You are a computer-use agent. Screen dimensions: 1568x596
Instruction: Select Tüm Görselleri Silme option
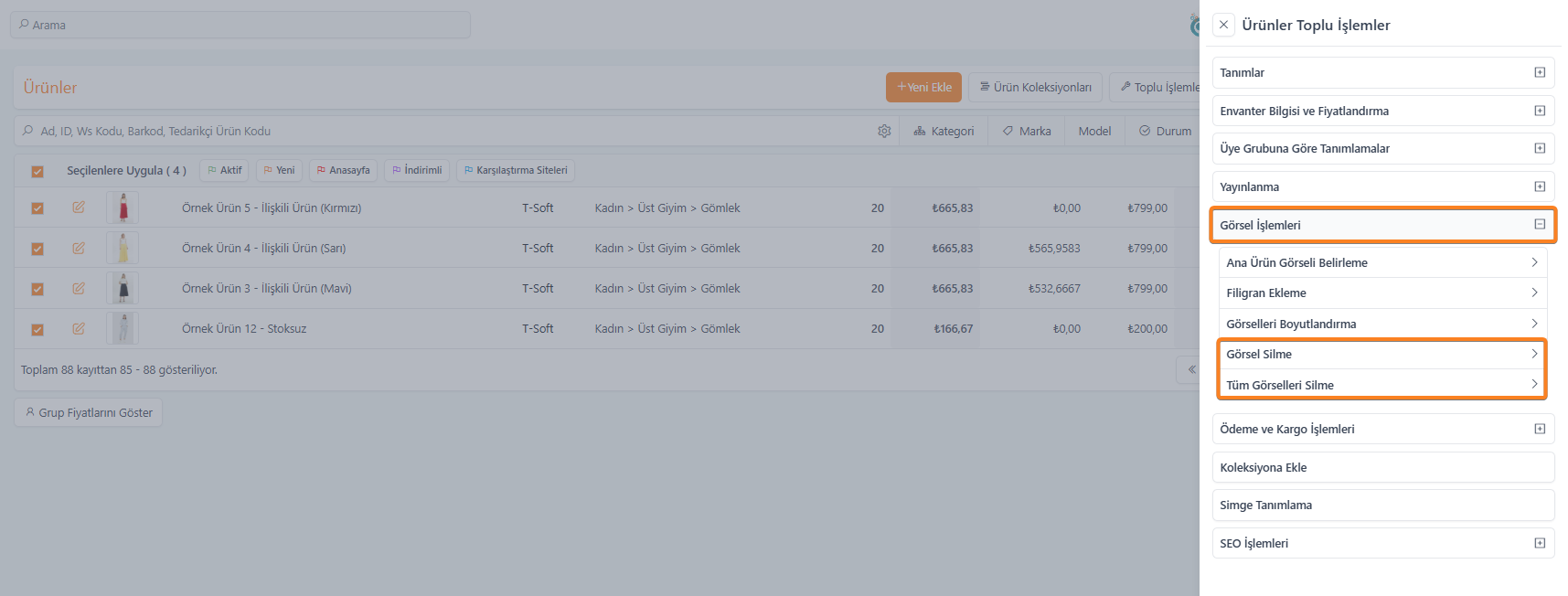coord(1381,385)
